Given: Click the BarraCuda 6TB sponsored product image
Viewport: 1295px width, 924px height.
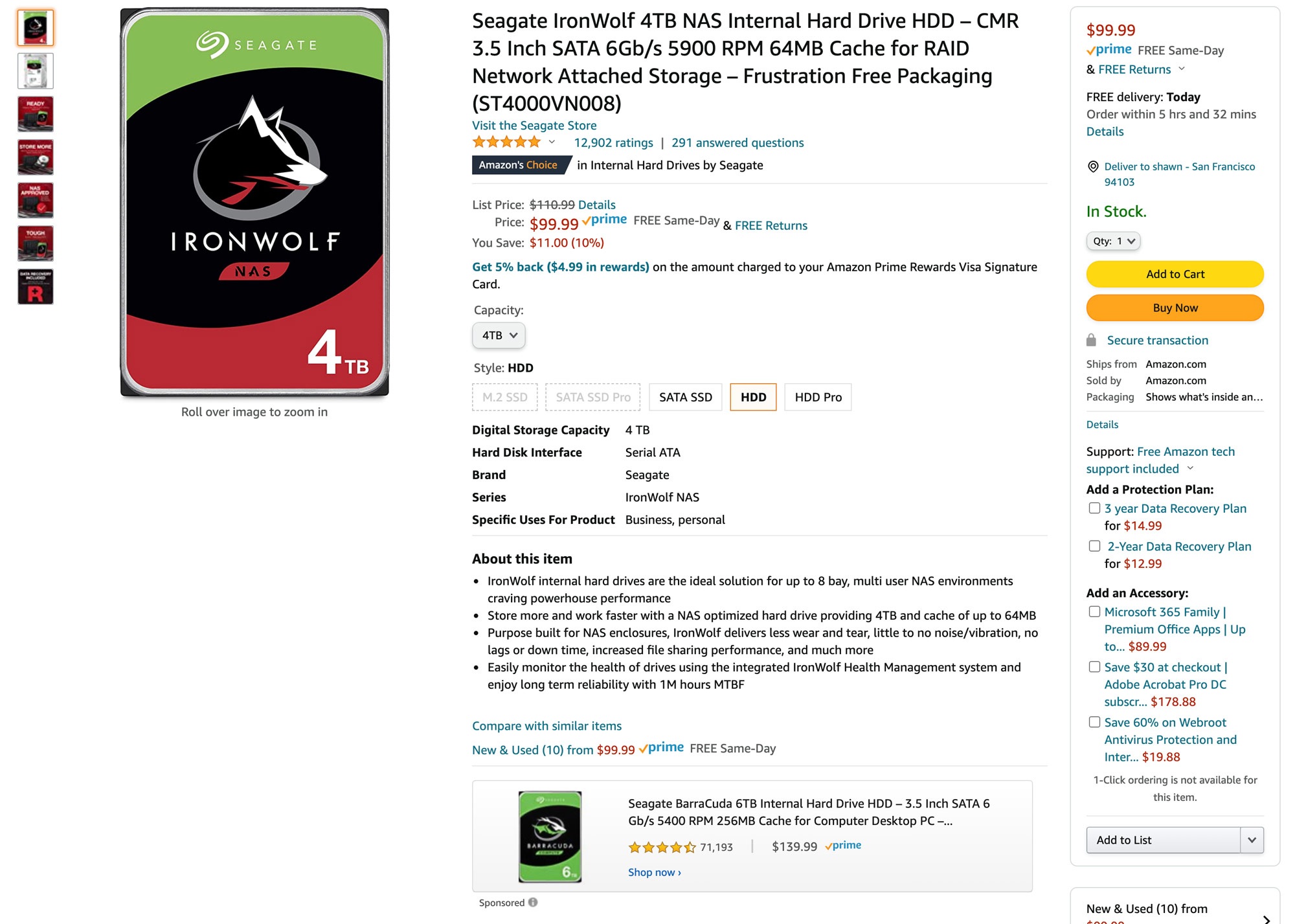Looking at the screenshot, I should [x=550, y=836].
